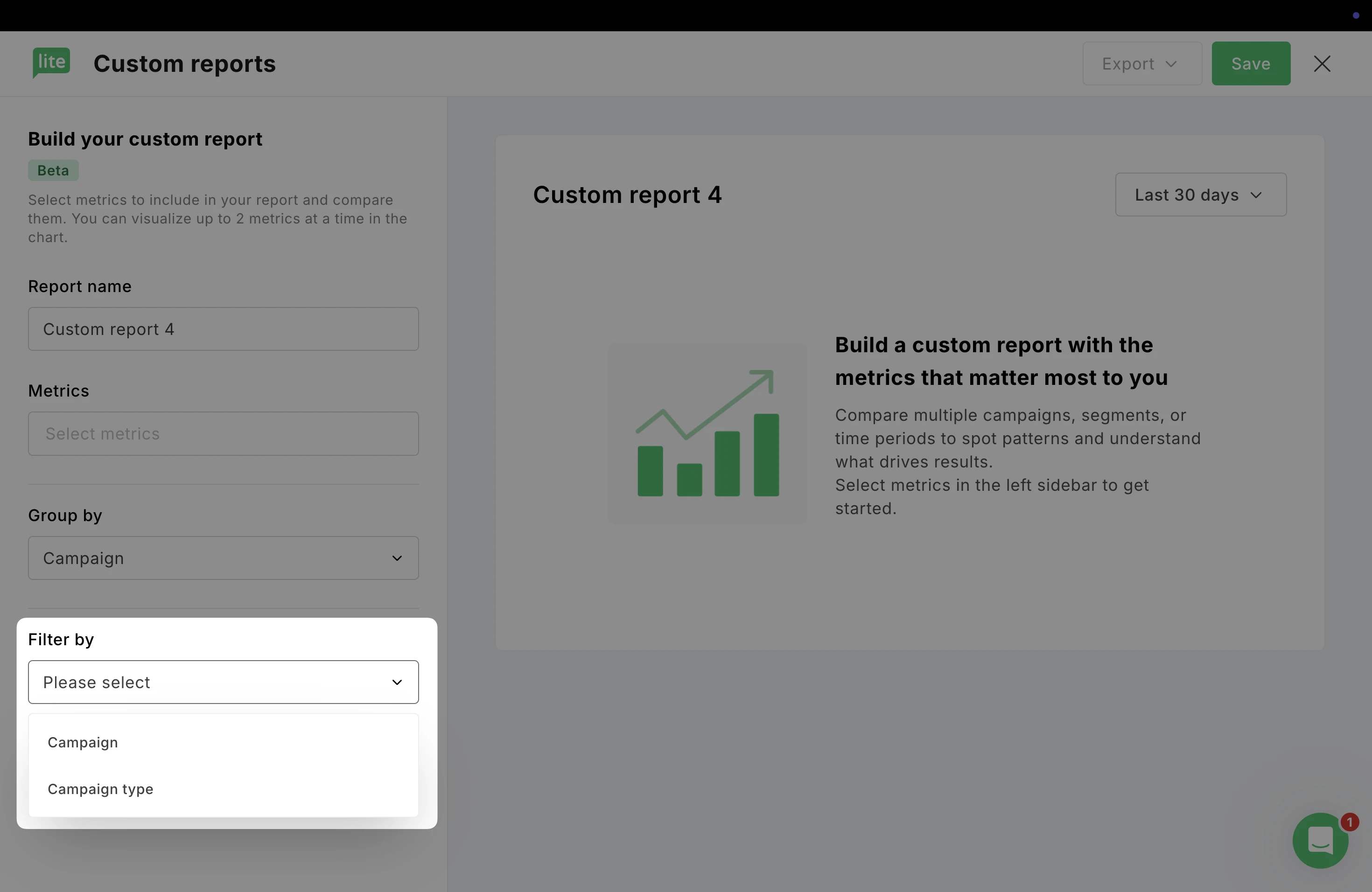Click the date range chevron icon

pos(1256,195)
